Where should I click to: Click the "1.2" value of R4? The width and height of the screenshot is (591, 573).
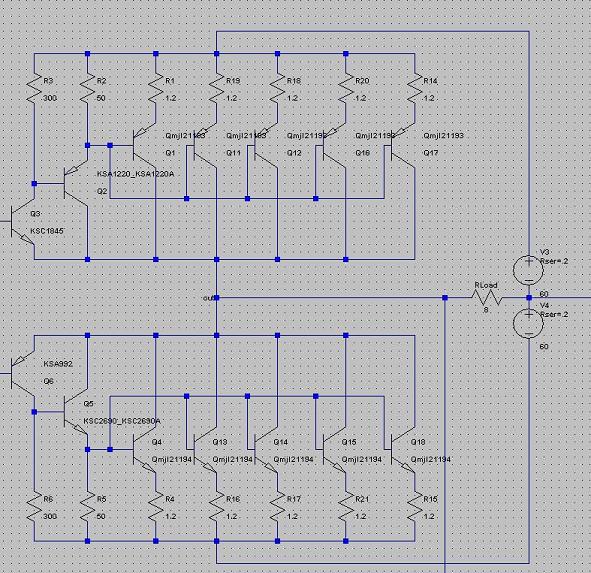pos(170,516)
